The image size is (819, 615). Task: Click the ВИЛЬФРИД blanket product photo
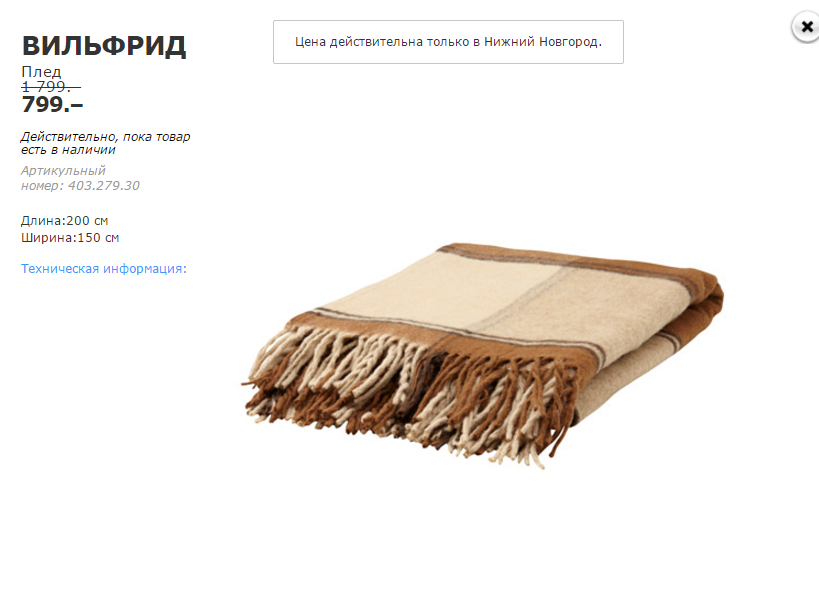point(483,355)
